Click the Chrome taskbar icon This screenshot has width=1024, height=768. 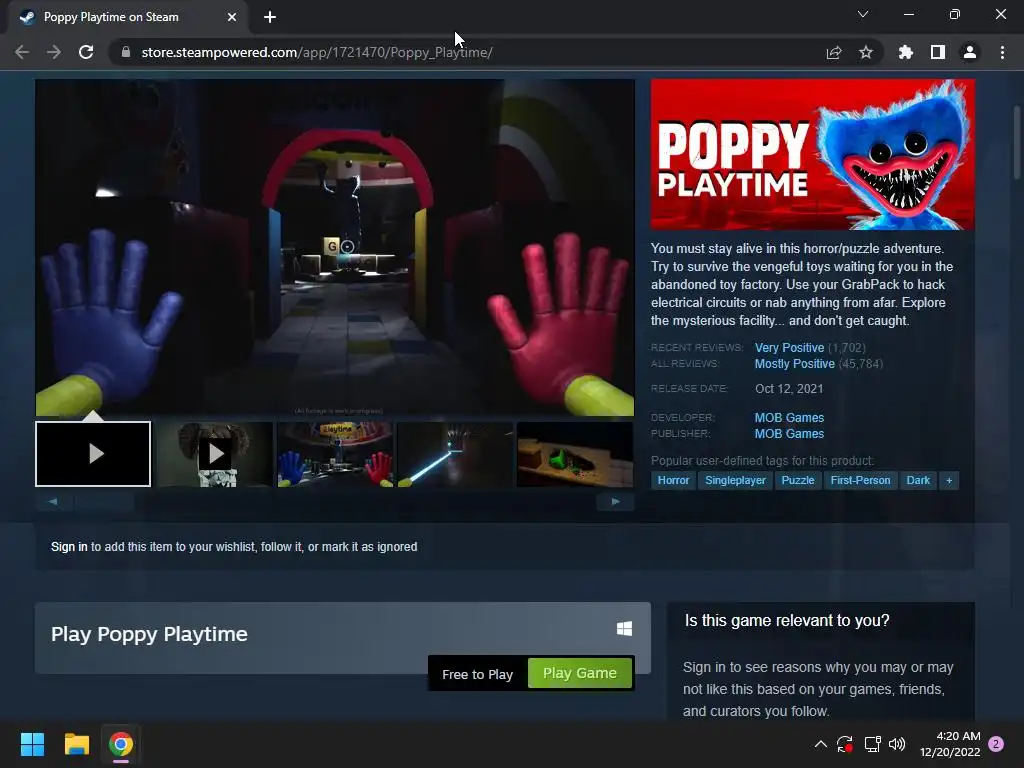tap(121, 744)
